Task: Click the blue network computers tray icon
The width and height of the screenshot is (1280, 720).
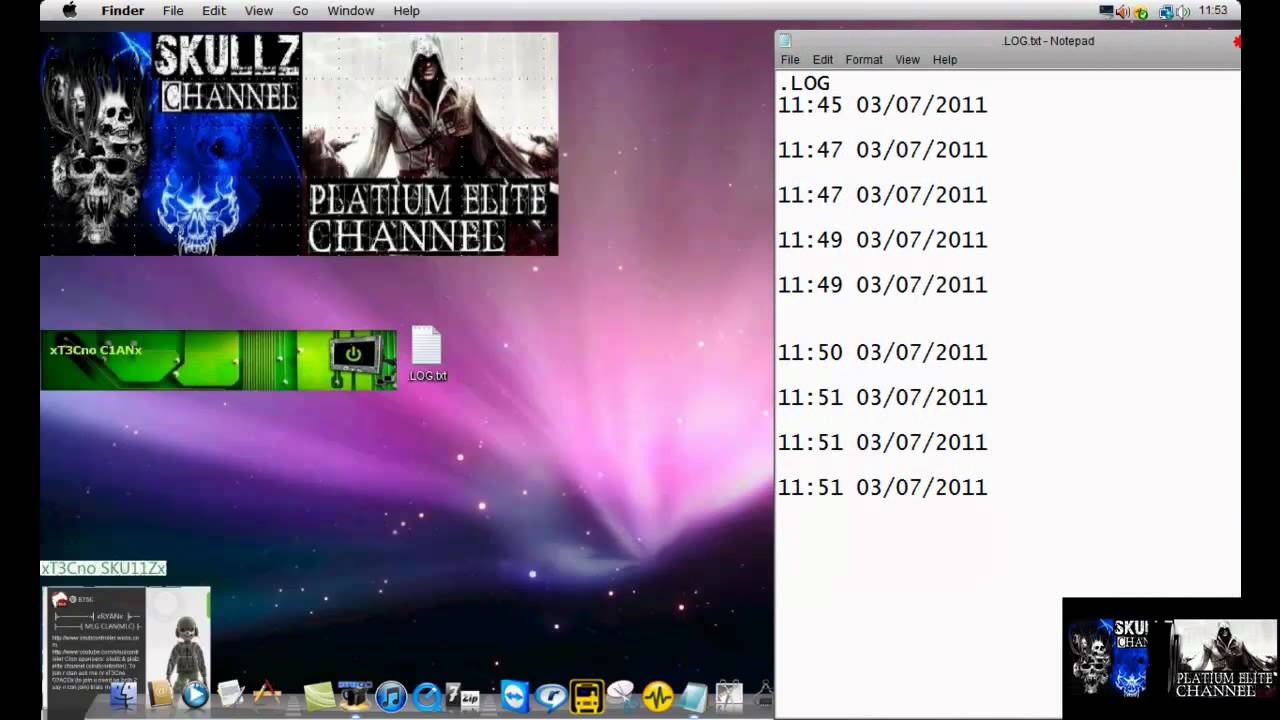Action: click(1166, 12)
